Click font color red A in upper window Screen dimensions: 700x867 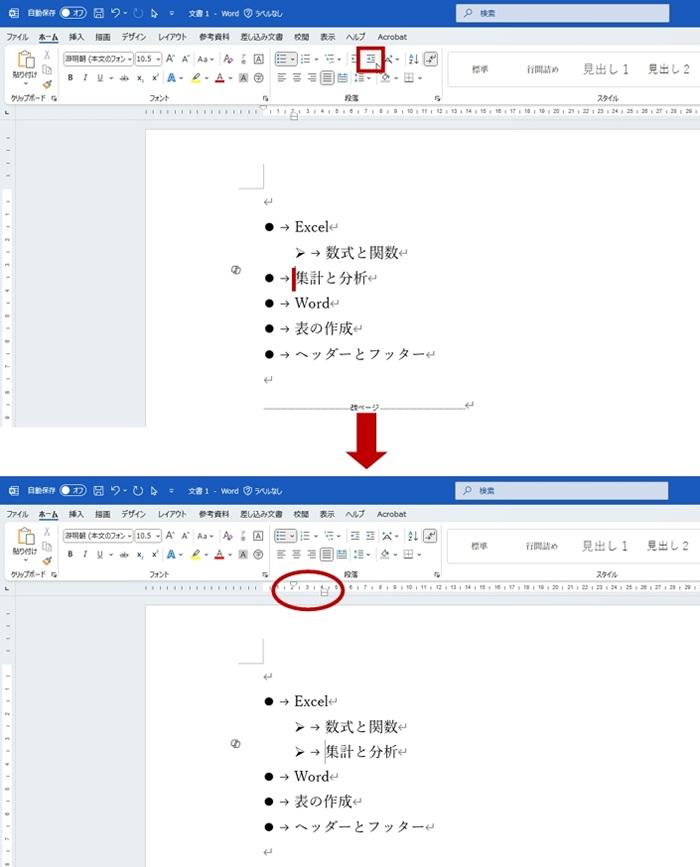(218, 78)
